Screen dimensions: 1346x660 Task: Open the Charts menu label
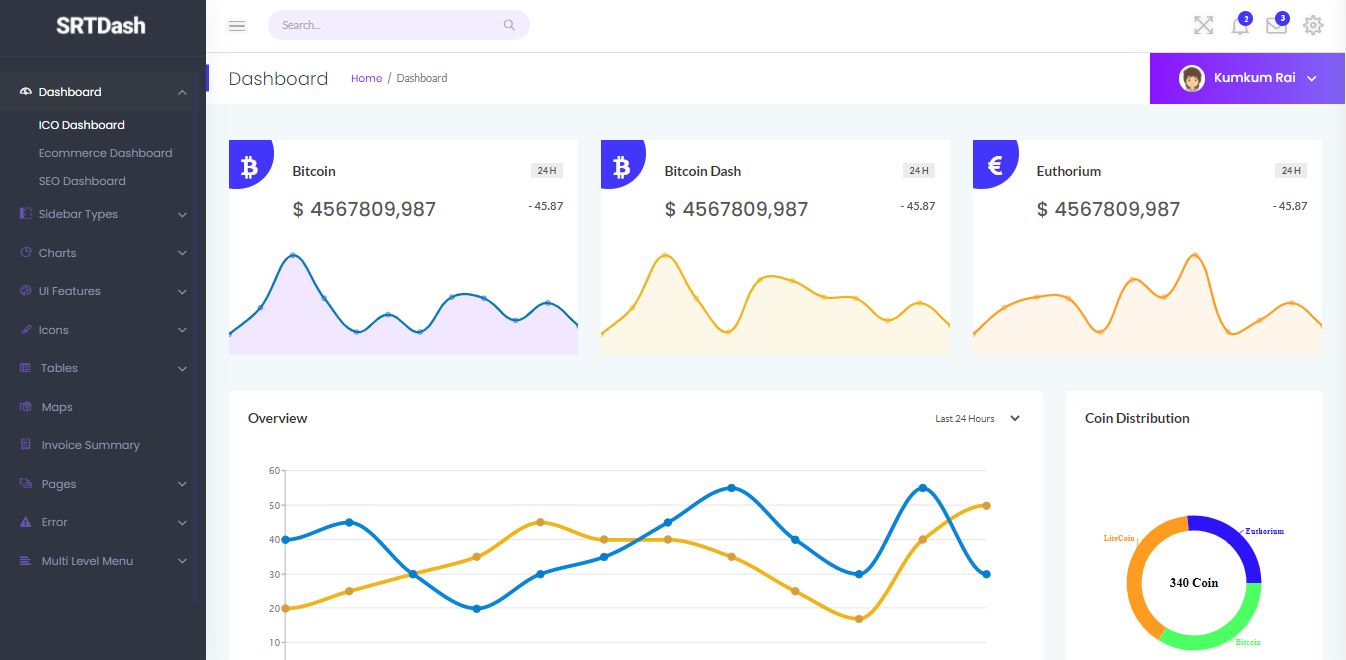[57, 253]
